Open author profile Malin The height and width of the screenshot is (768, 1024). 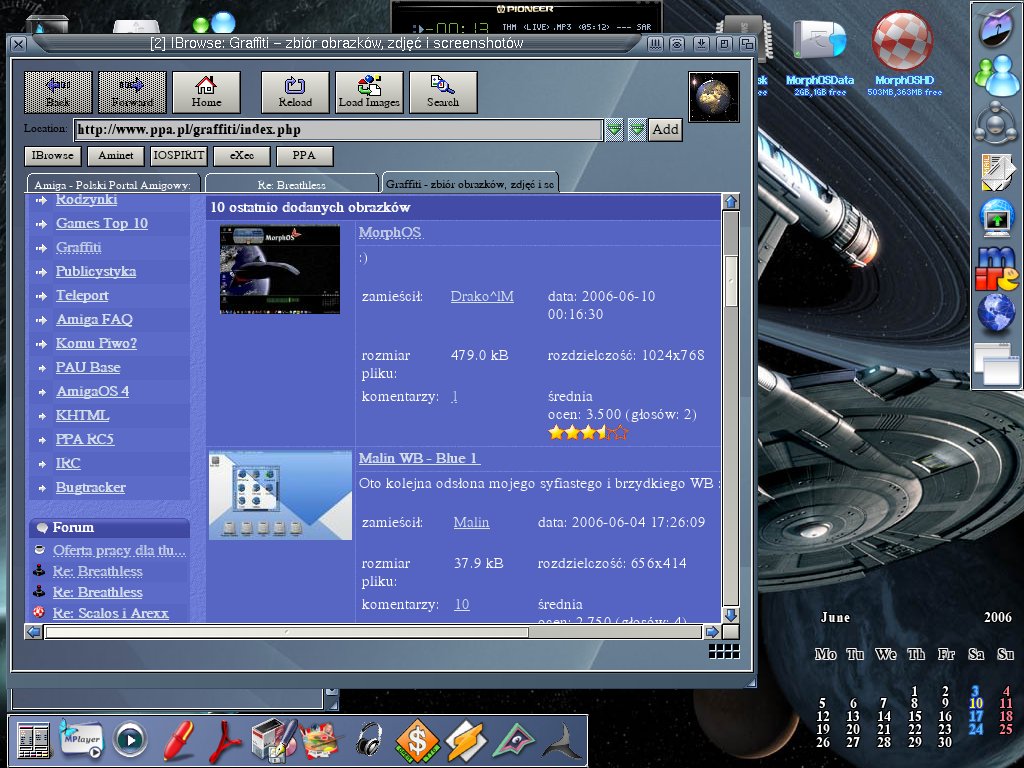pyautogui.click(x=472, y=522)
